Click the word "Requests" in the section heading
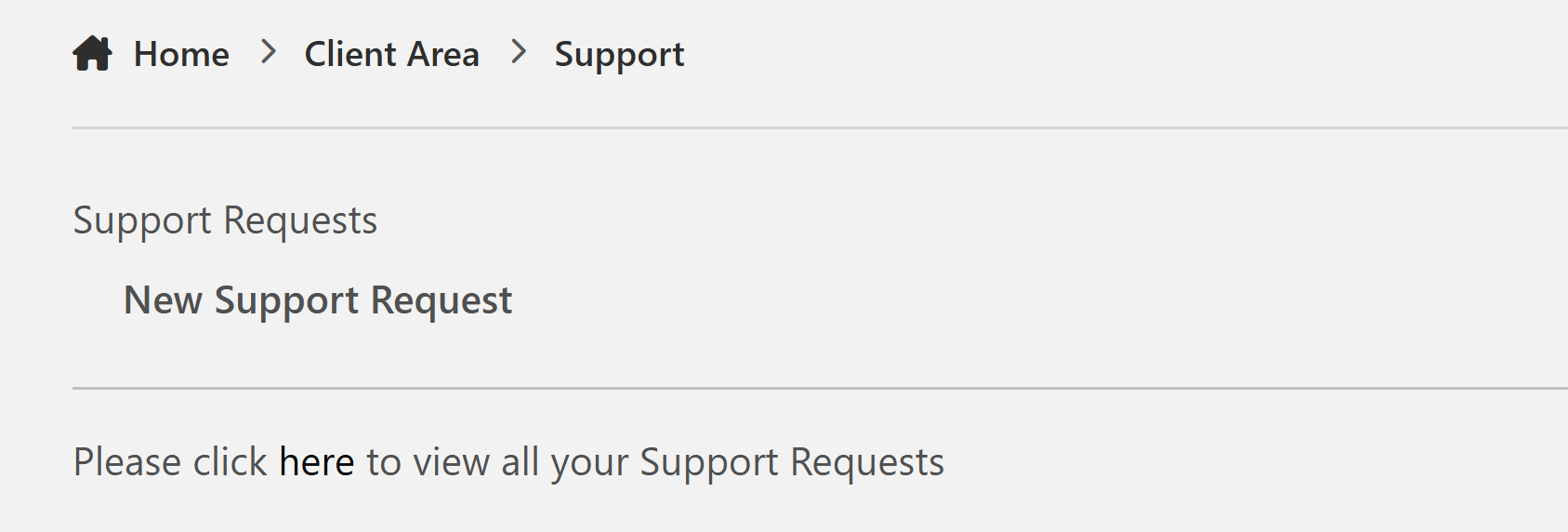This screenshot has height=532, width=1568. [x=300, y=221]
